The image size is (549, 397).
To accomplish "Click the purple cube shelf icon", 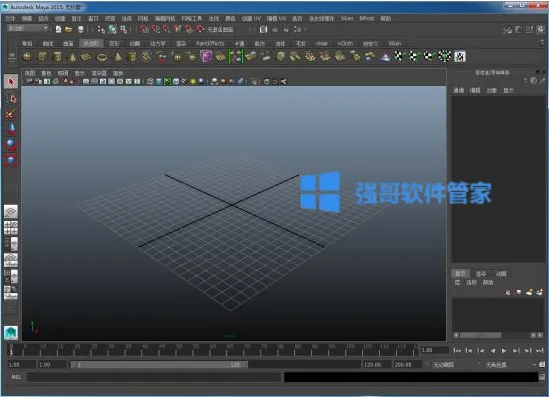I will pyautogui.click(x=206, y=56).
